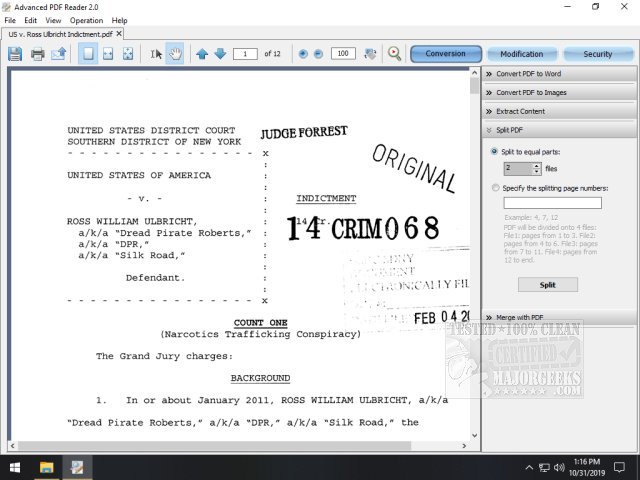Select the US v. Ross Ulbricht Indictment.pdf tab

click(x=60, y=34)
